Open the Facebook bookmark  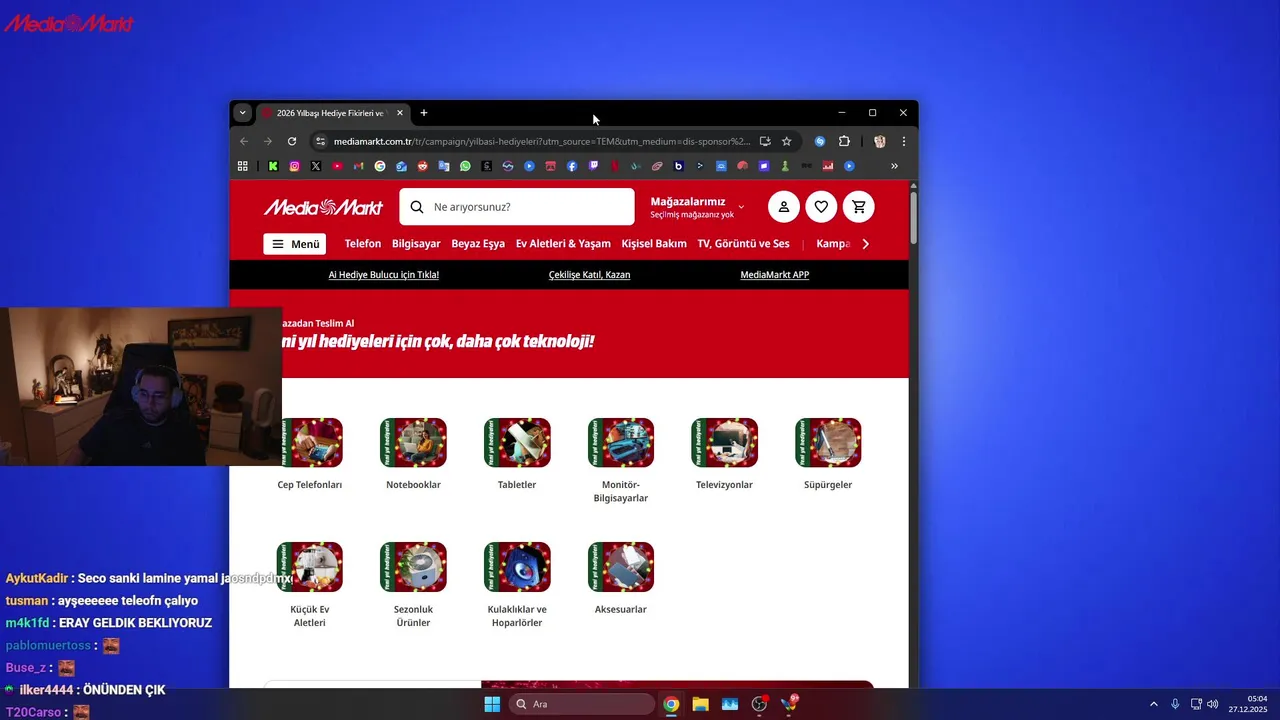point(572,166)
